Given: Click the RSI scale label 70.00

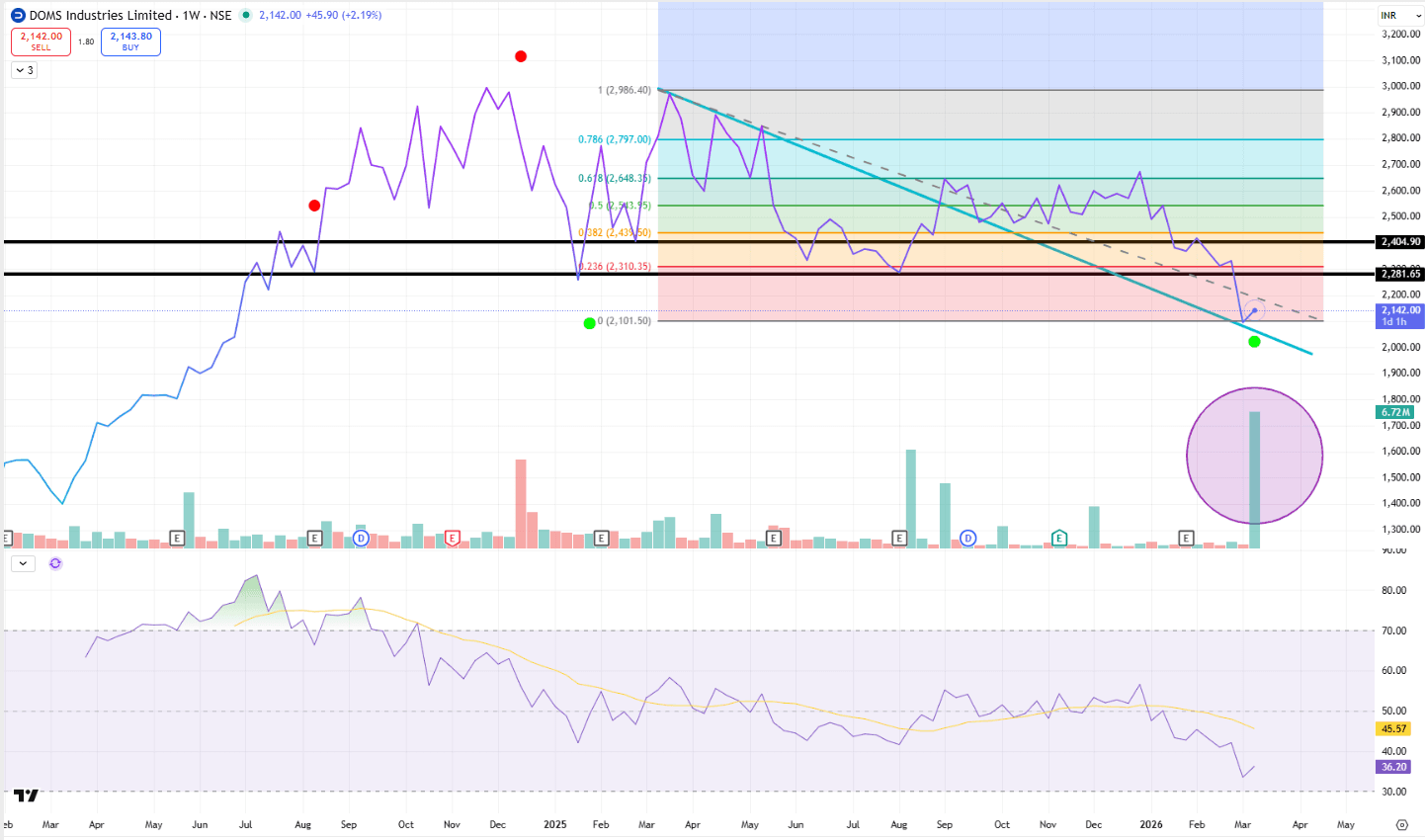Looking at the screenshot, I should tap(1394, 630).
